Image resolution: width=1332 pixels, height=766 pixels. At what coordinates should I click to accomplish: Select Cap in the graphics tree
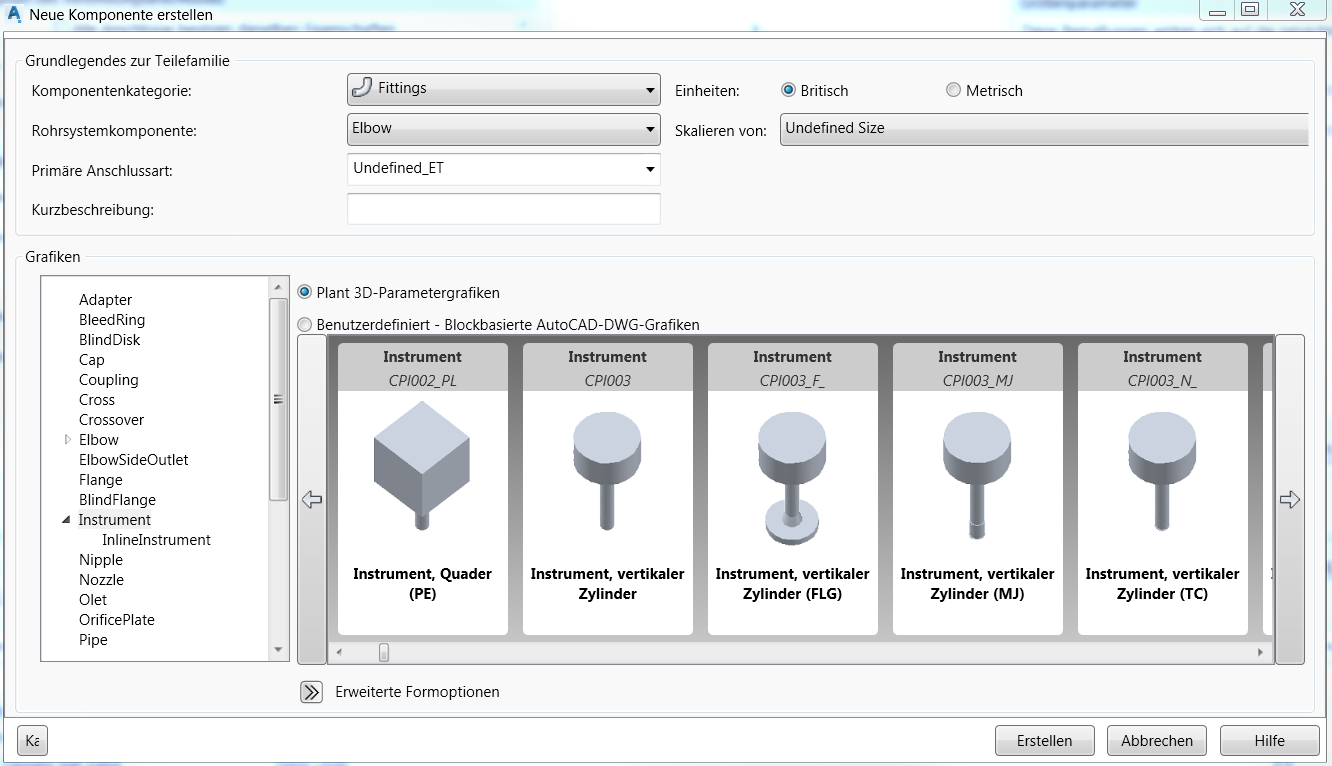pyautogui.click(x=92, y=360)
